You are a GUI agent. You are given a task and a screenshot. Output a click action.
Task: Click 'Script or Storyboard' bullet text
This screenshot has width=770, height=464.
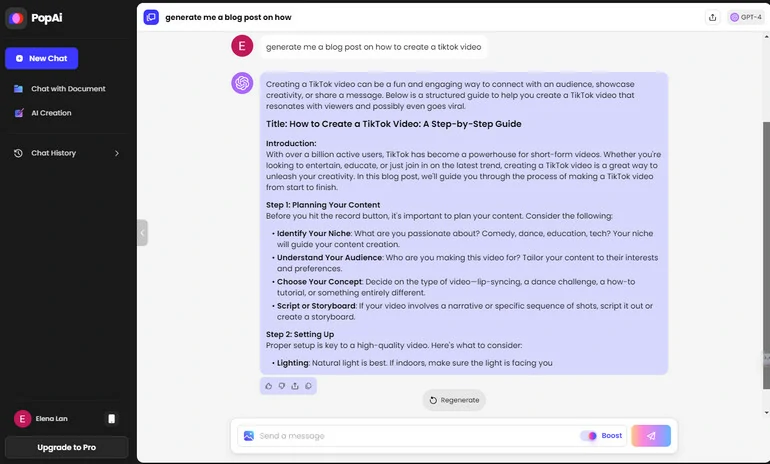pos(316,306)
